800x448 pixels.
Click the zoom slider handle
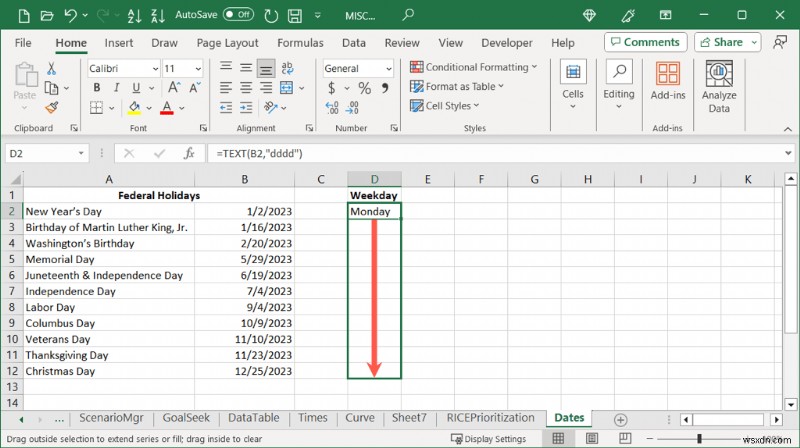click(x=699, y=438)
